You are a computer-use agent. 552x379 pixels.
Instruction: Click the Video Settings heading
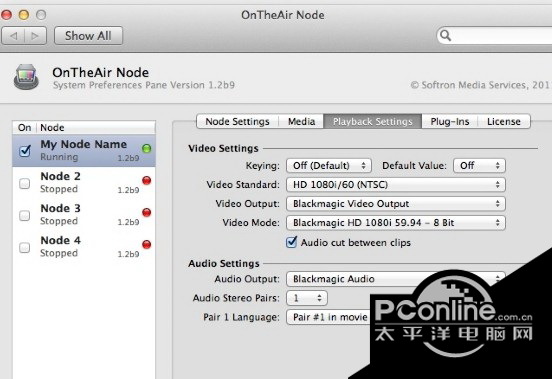223,148
